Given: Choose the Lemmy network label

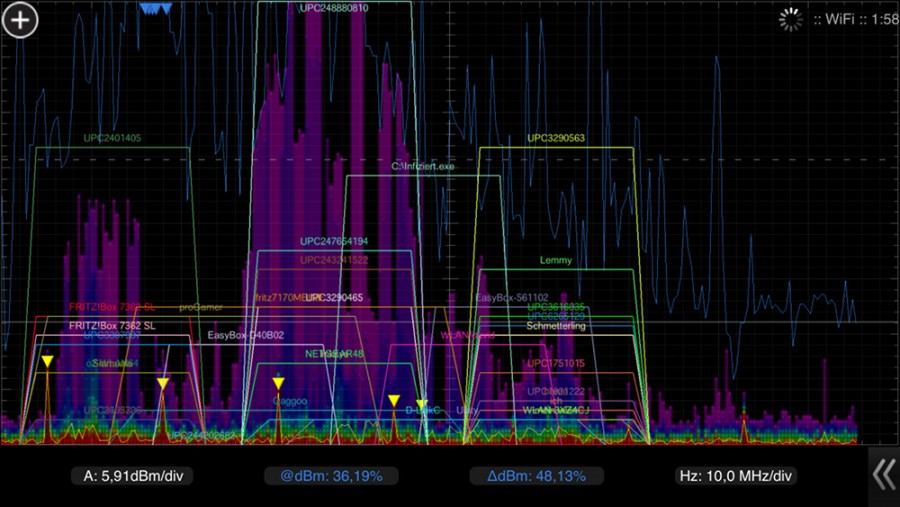Looking at the screenshot, I should coord(556,261).
